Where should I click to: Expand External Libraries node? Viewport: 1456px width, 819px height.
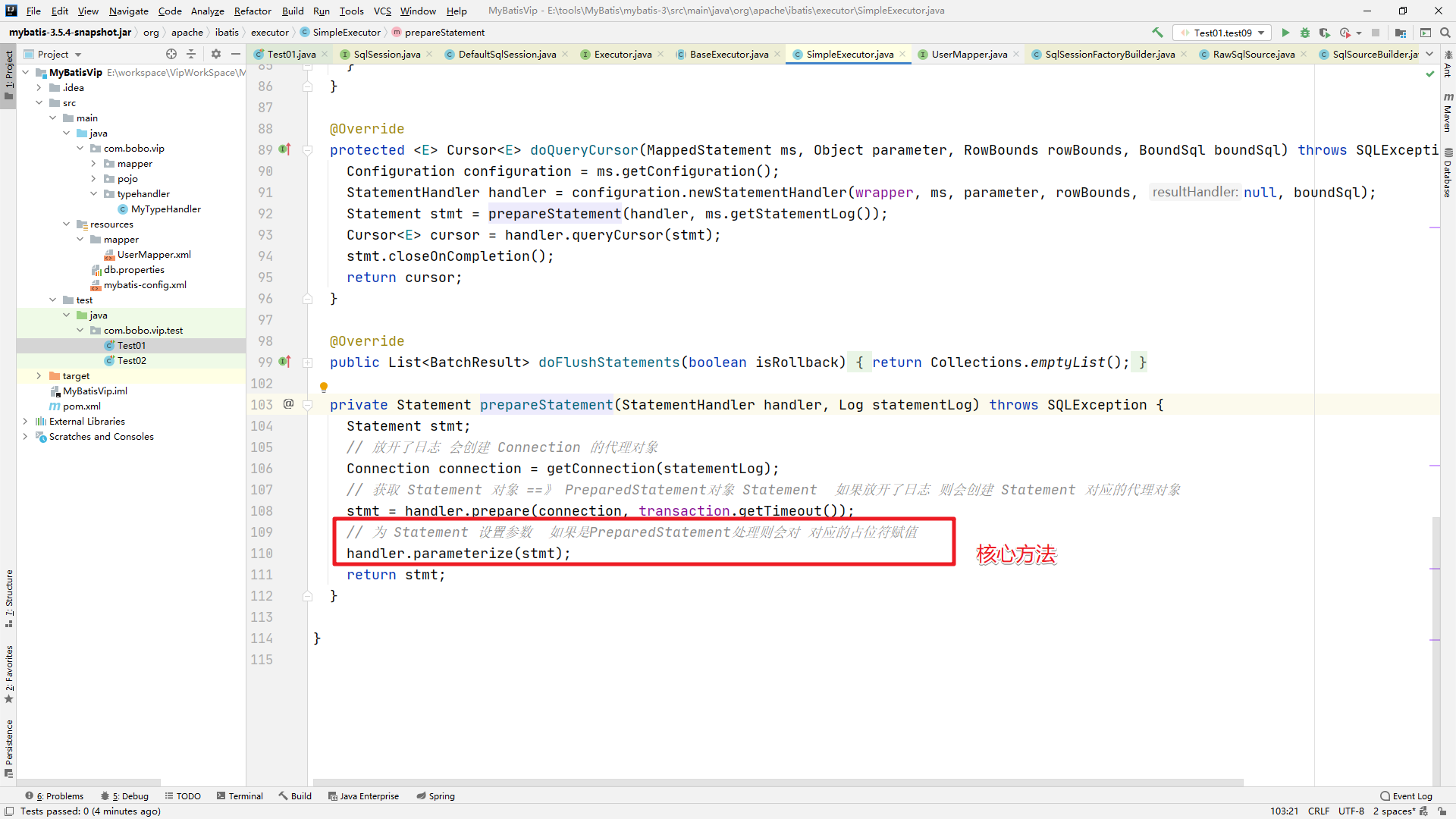pos(25,421)
